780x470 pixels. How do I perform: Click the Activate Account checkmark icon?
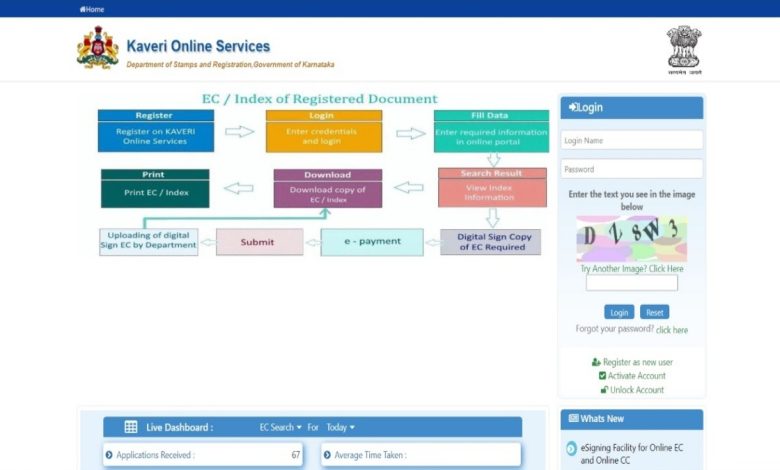click(x=602, y=376)
